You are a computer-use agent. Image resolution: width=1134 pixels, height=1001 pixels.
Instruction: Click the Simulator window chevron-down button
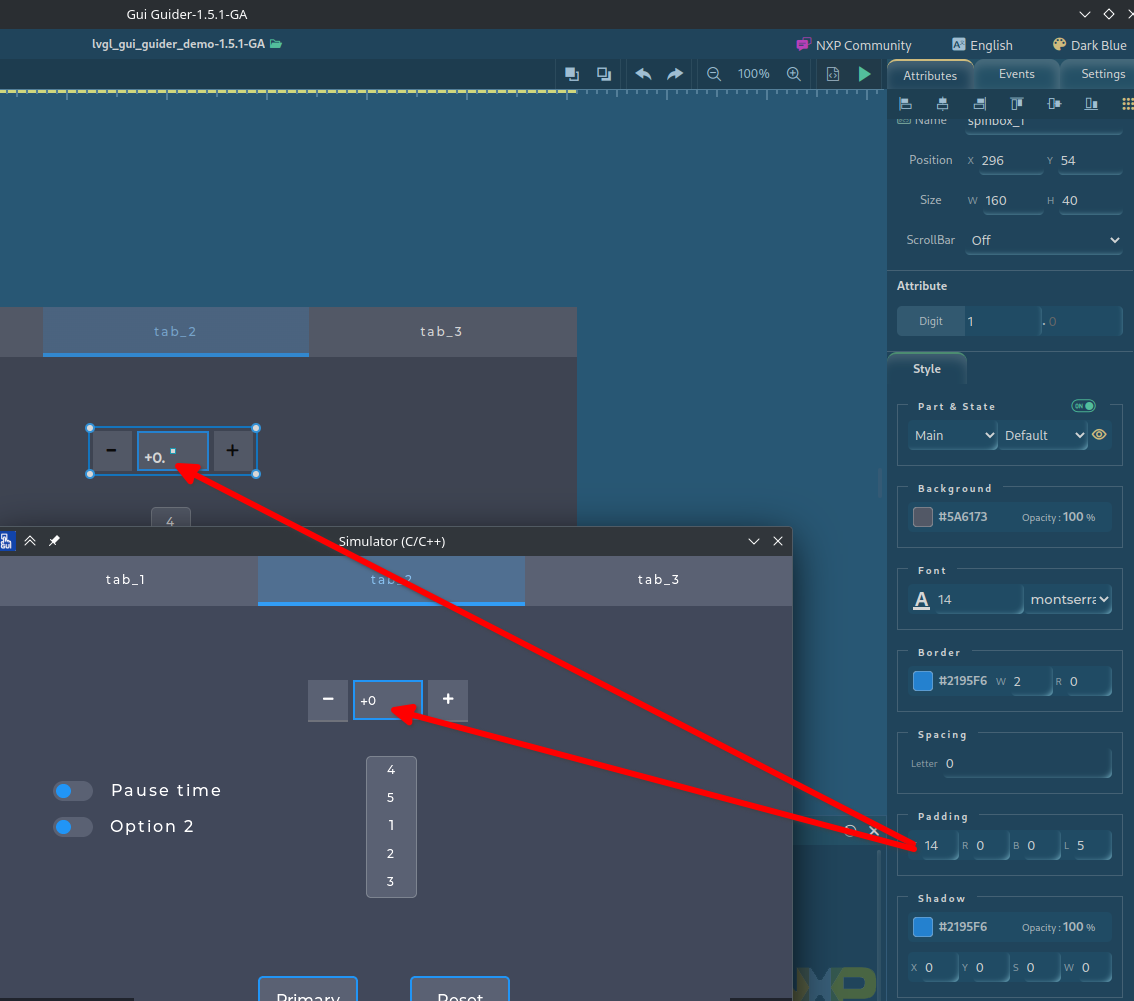(x=754, y=541)
